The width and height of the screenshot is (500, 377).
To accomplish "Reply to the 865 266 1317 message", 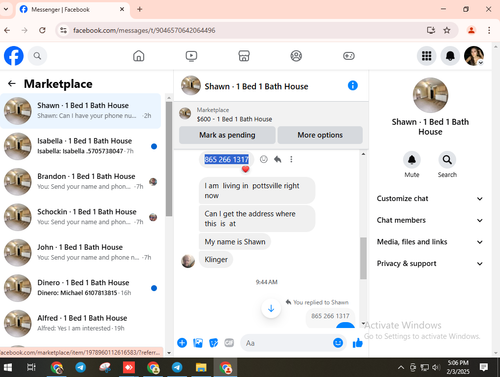I will coord(278,159).
